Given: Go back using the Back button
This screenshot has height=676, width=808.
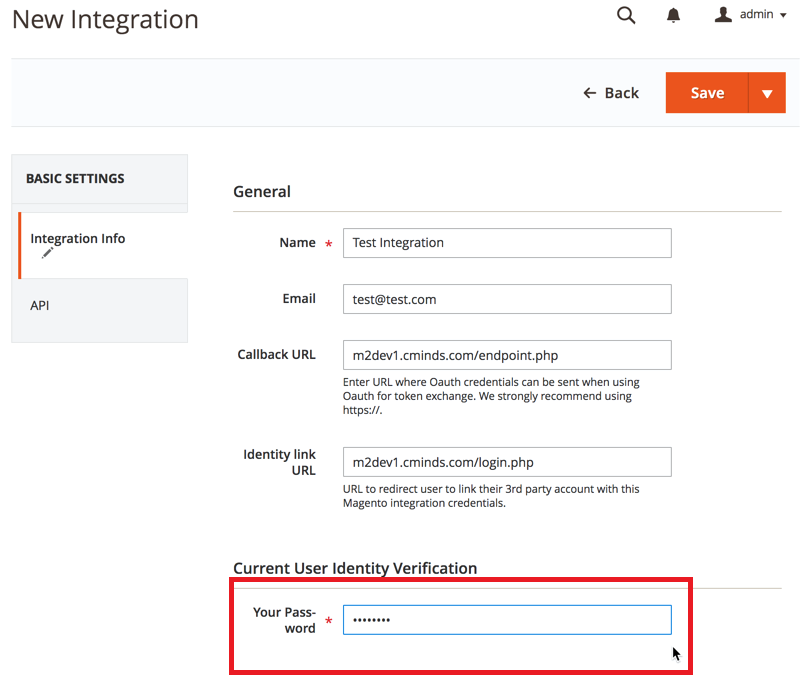Looking at the screenshot, I should tap(611, 93).
